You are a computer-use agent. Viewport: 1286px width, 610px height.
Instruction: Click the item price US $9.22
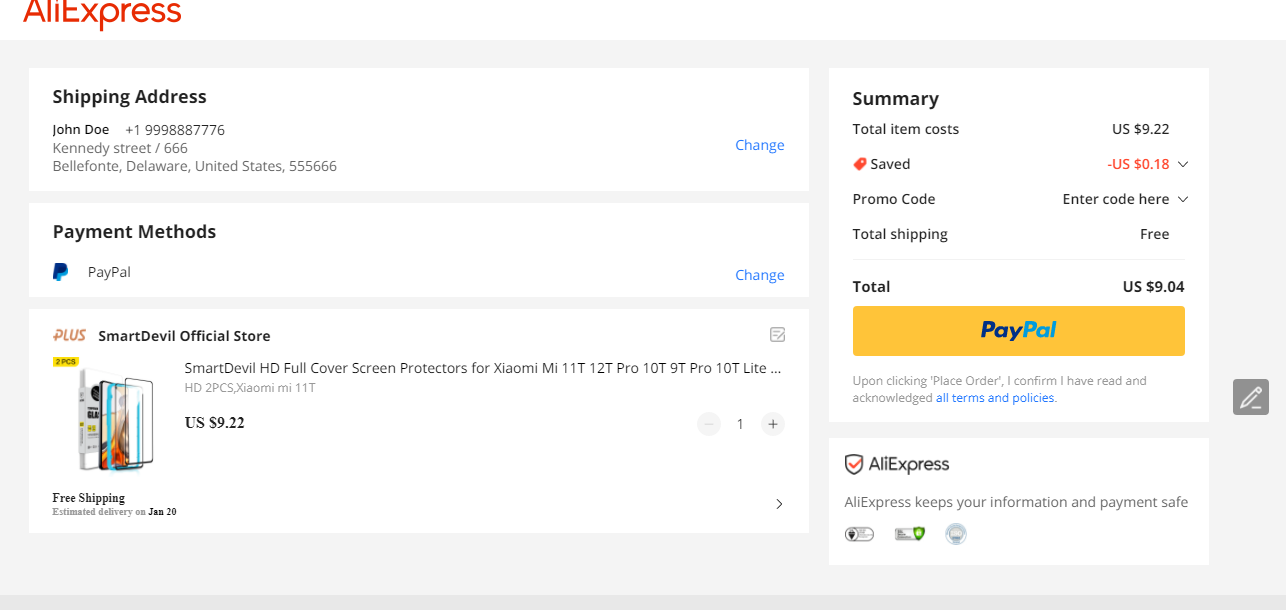coord(214,423)
